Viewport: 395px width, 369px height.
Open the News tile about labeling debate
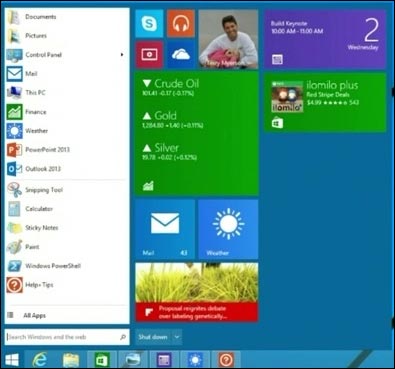click(197, 292)
